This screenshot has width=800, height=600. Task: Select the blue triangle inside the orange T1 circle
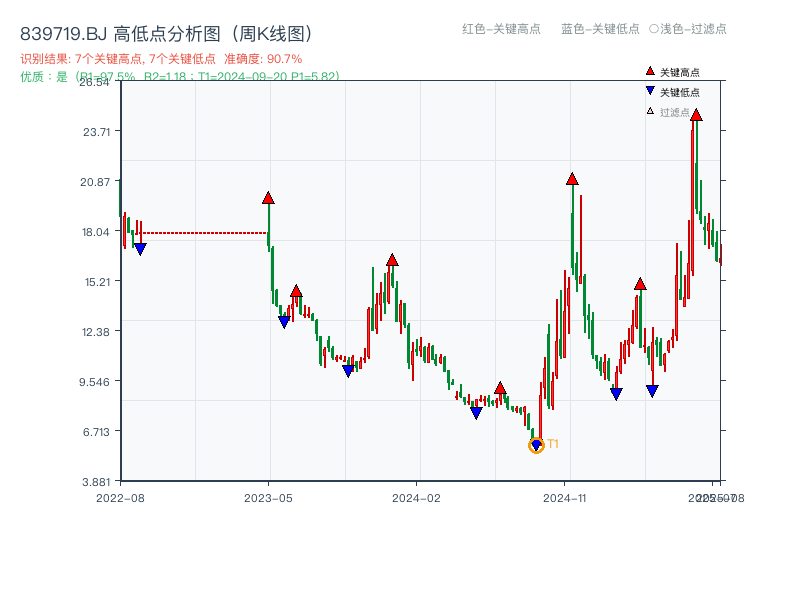tap(536, 443)
